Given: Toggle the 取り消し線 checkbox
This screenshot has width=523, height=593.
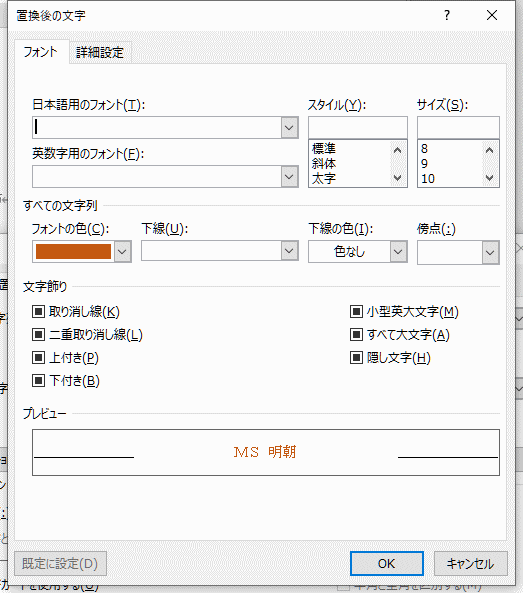Looking at the screenshot, I should tap(38, 312).
